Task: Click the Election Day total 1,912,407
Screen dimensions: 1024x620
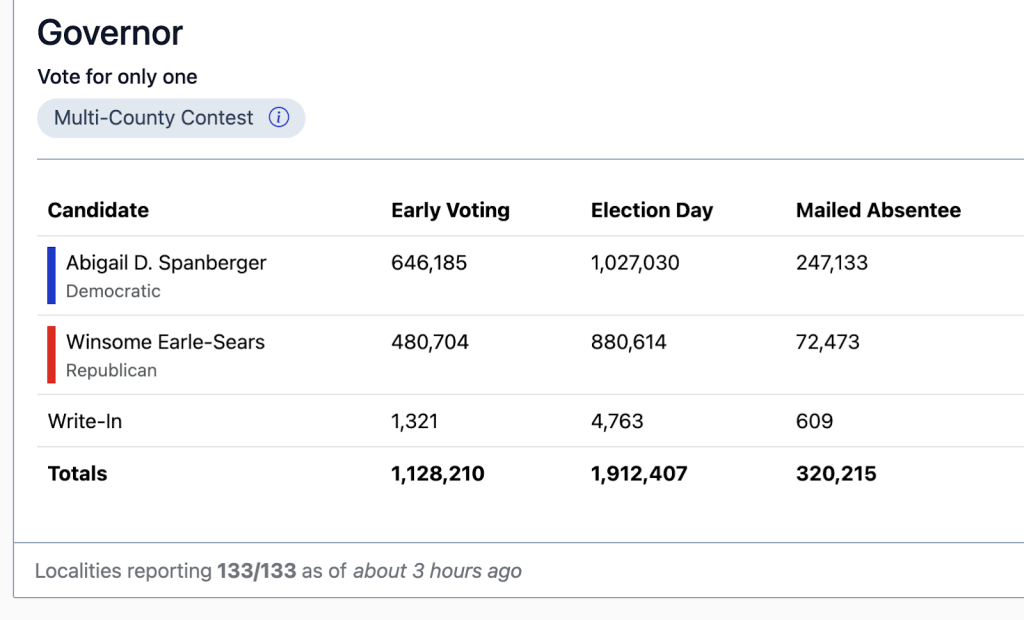Action: click(639, 474)
